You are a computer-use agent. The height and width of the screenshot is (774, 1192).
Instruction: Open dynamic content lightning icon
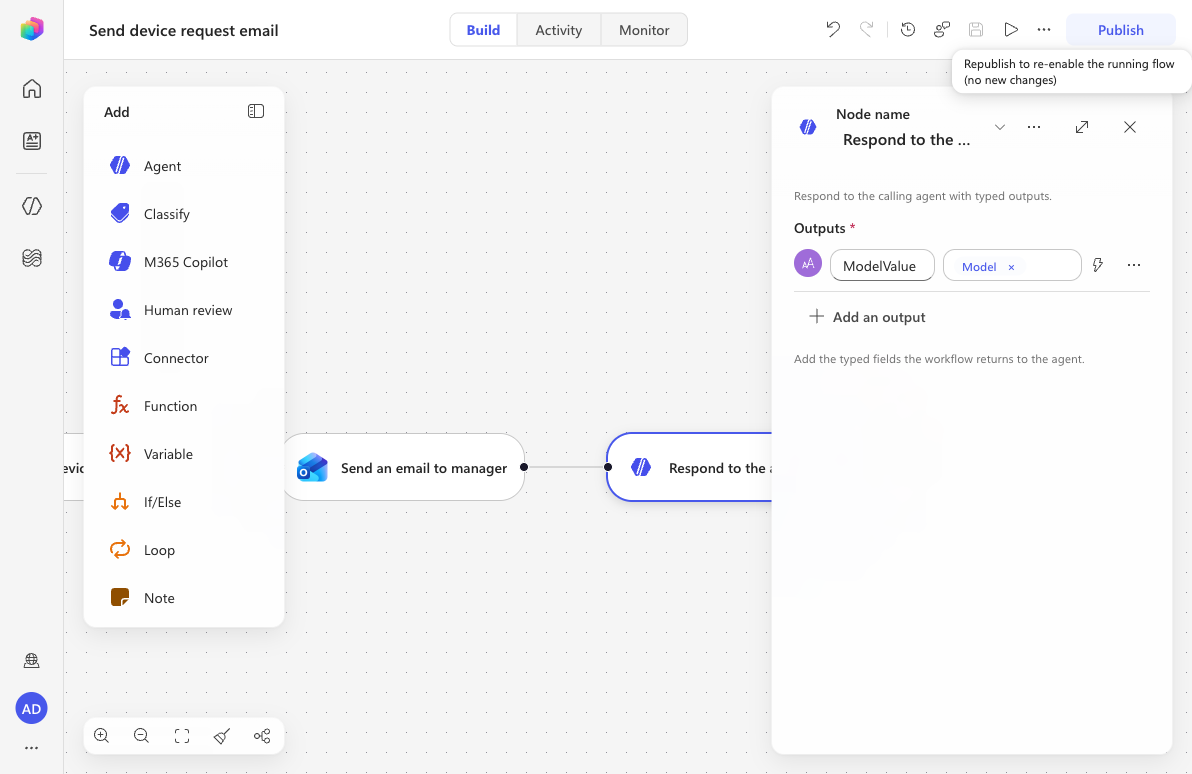(x=1098, y=265)
